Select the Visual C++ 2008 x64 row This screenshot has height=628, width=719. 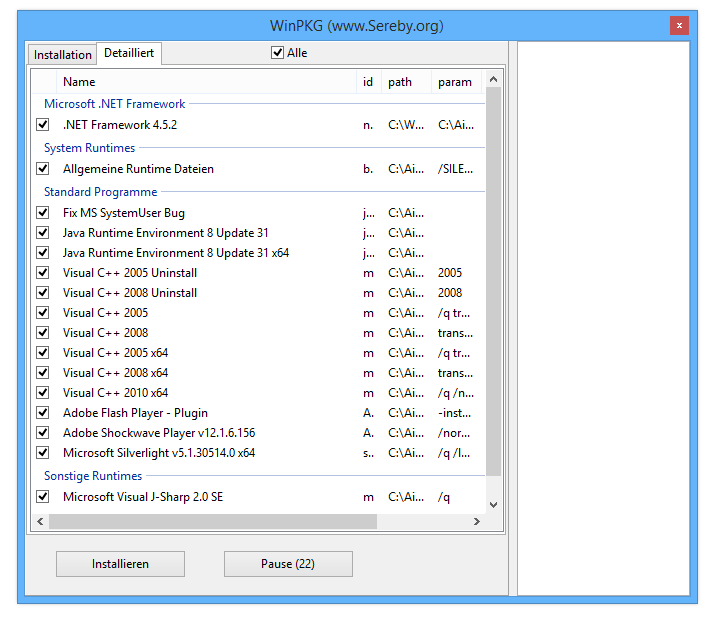click(x=259, y=373)
